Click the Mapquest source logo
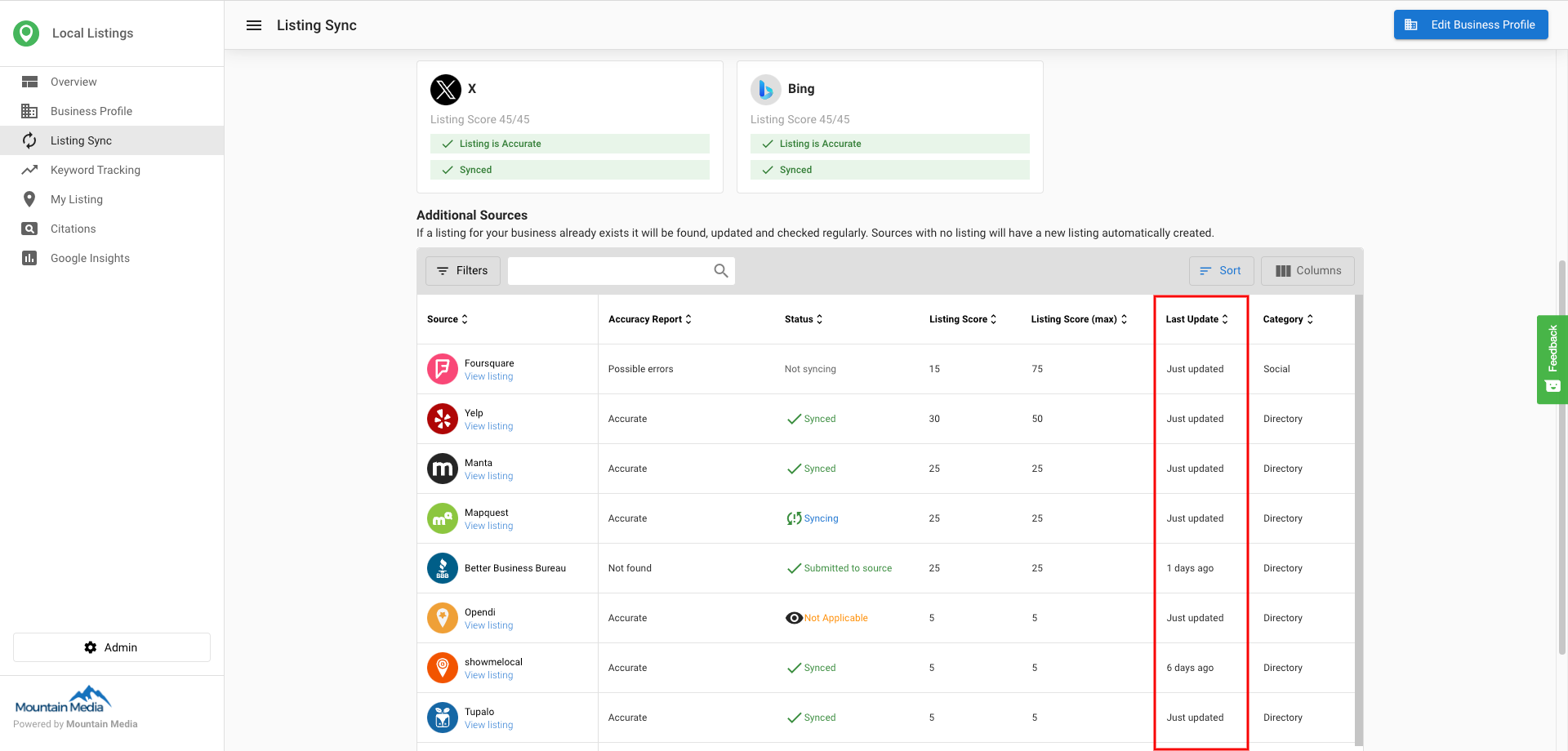This screenshot has height=751, width=1568. coord(442,518)
